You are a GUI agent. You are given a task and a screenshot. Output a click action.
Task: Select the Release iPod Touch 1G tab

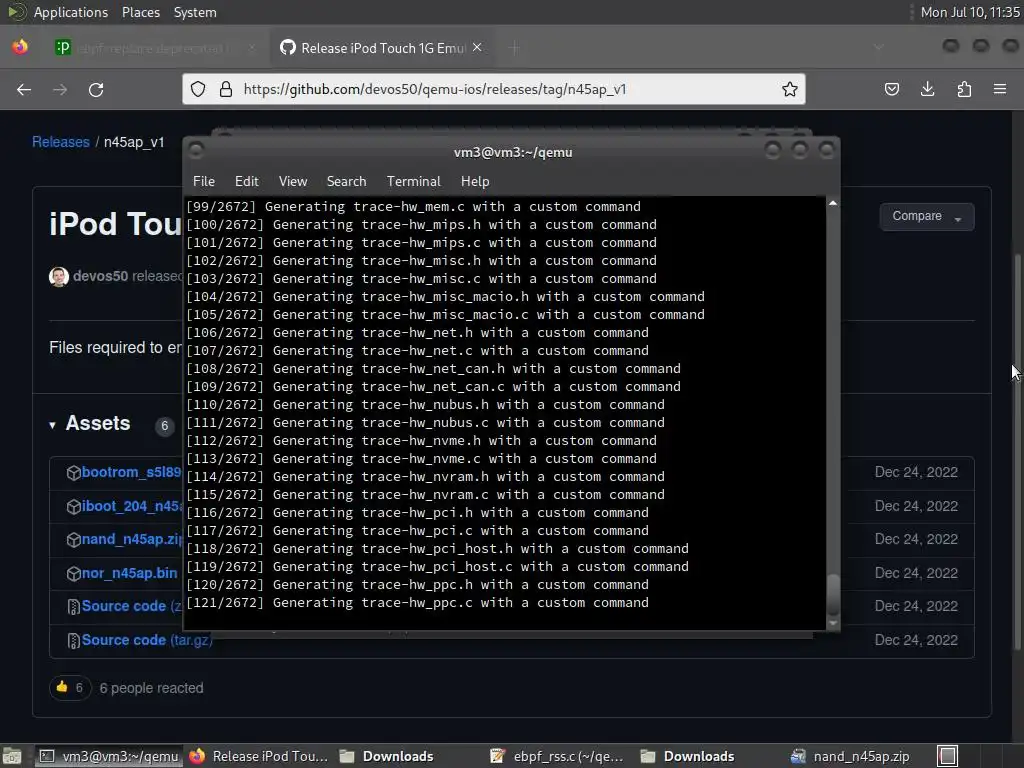tap(381, 48)
